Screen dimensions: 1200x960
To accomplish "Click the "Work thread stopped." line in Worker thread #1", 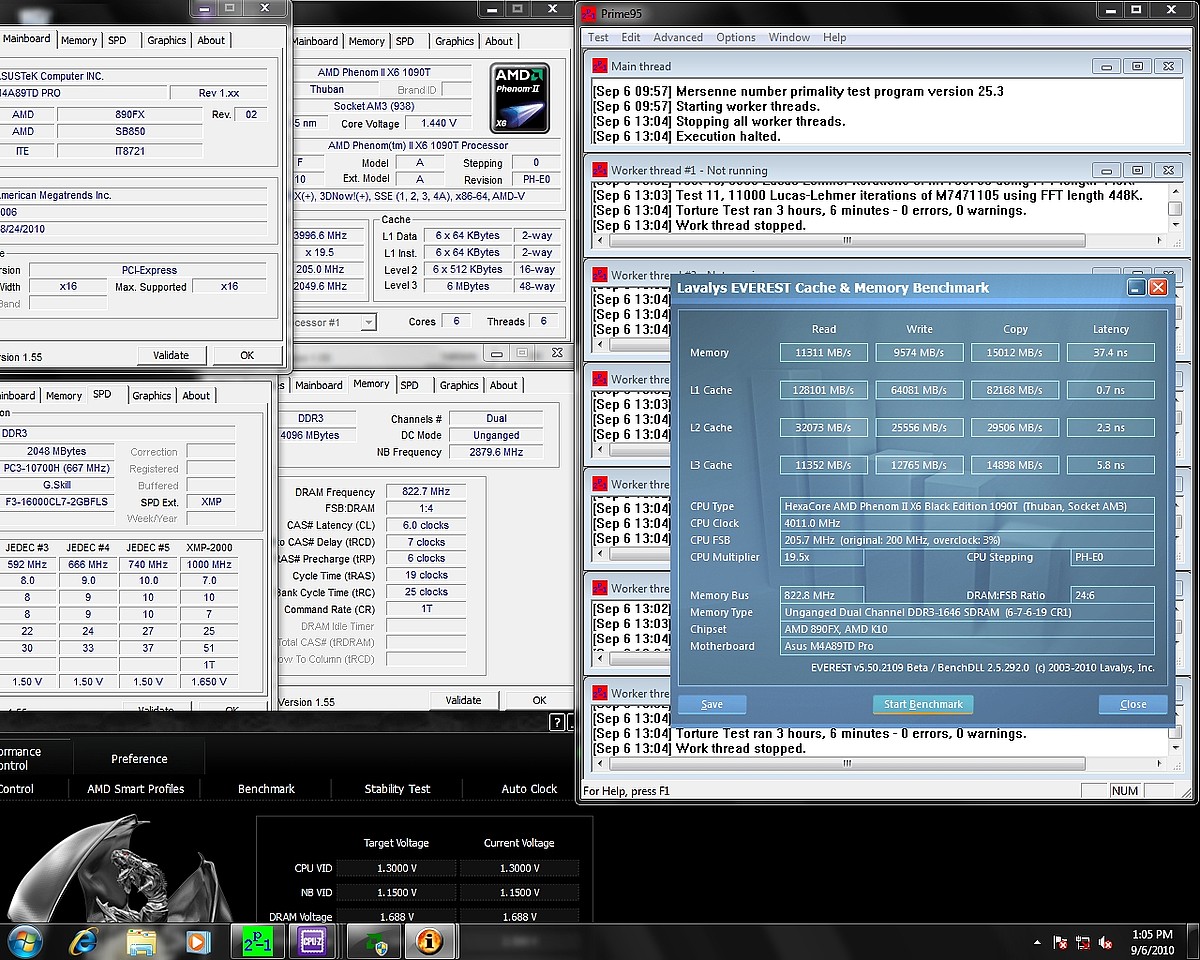I will (x=699, y=226).
